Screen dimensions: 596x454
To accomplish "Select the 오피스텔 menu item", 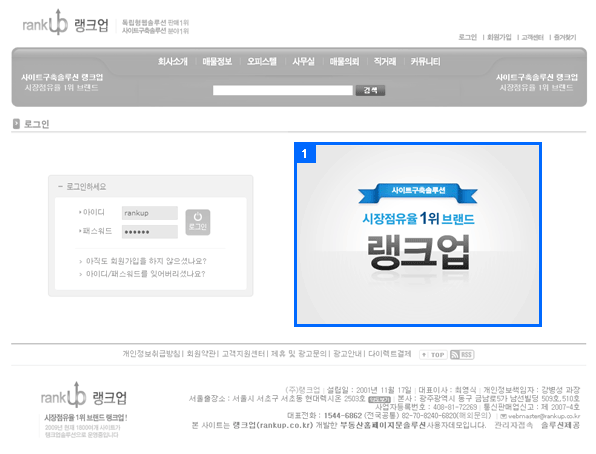I will pyautogui.click(x=262, y=62).
